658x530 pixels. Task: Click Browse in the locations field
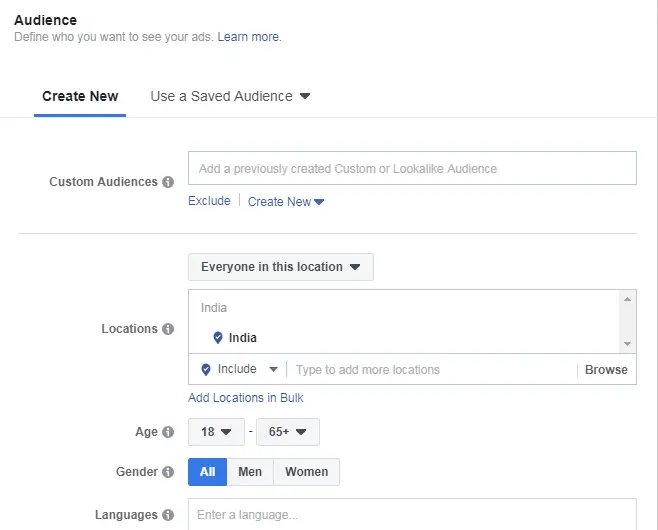(606, 370)
